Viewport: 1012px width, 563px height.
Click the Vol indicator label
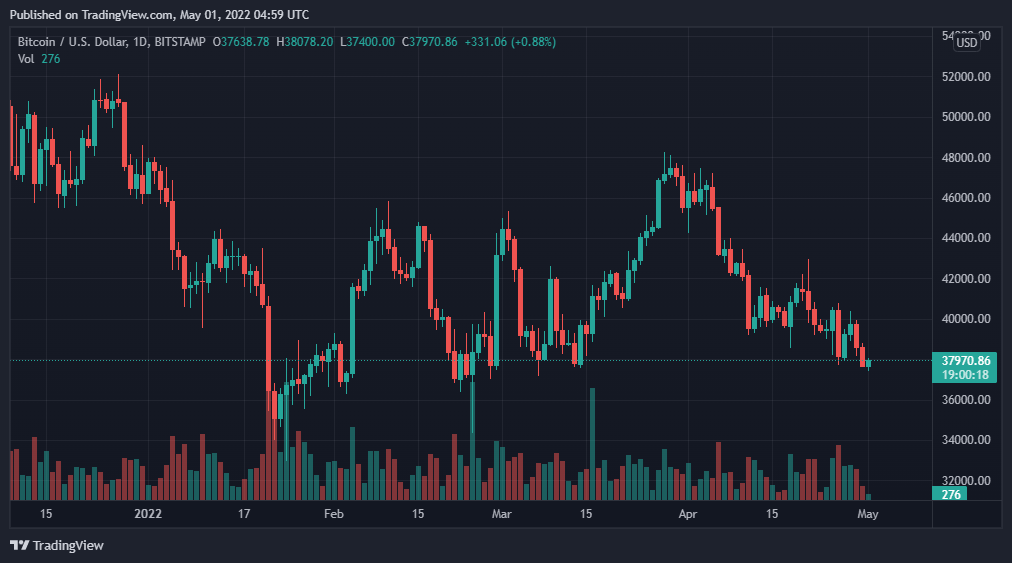(x=26, y=59)
